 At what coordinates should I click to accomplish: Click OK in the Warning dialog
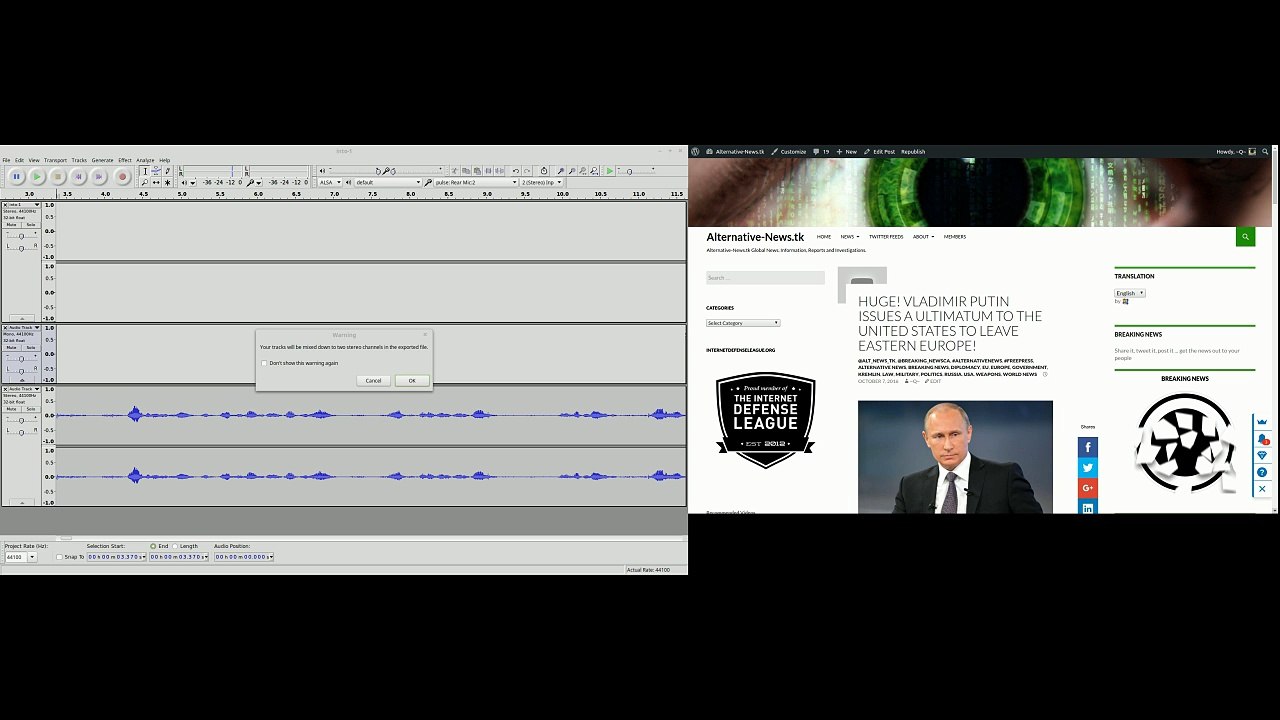point(412,381)
